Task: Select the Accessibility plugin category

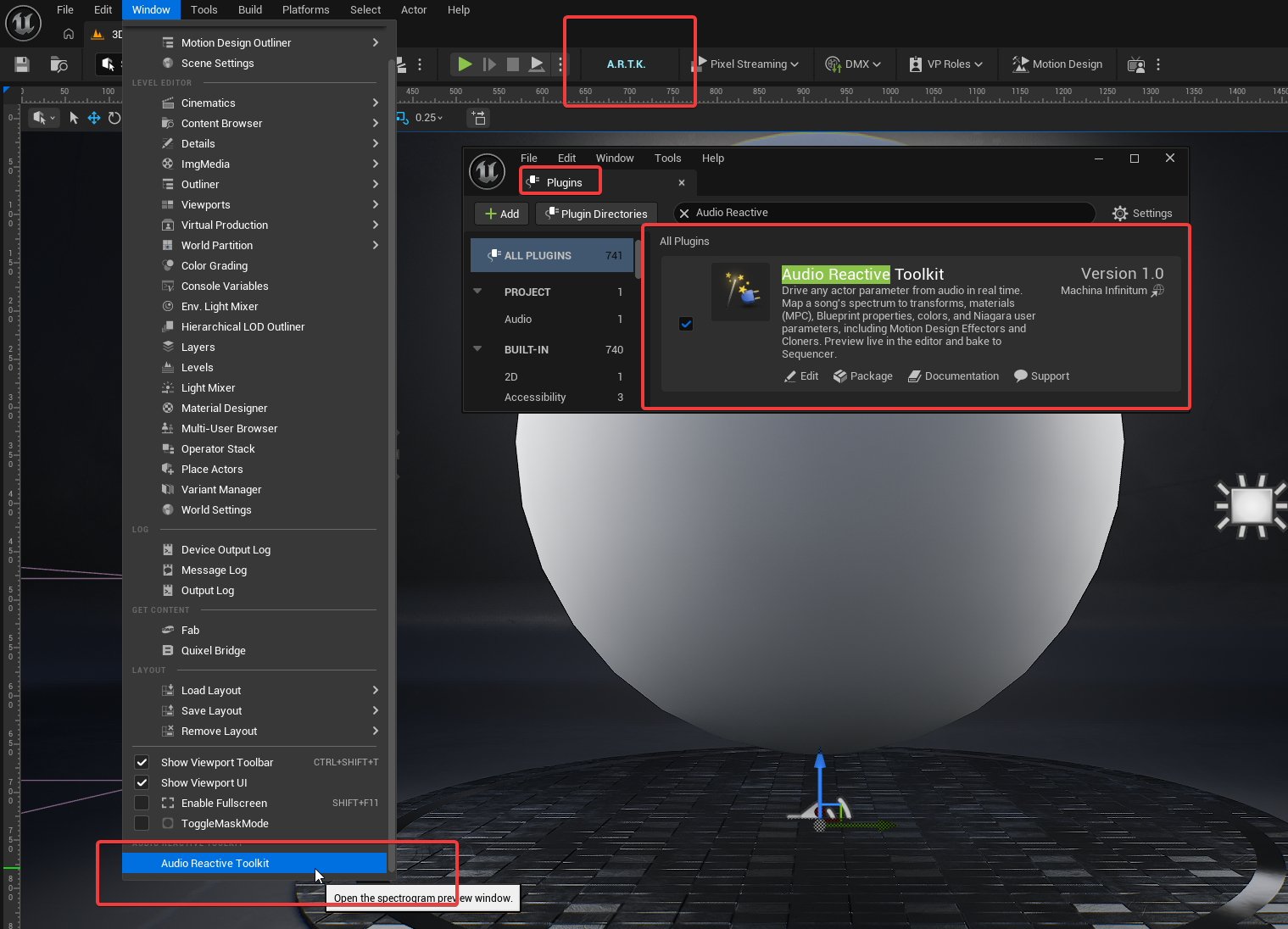Action: click(552, 397)
